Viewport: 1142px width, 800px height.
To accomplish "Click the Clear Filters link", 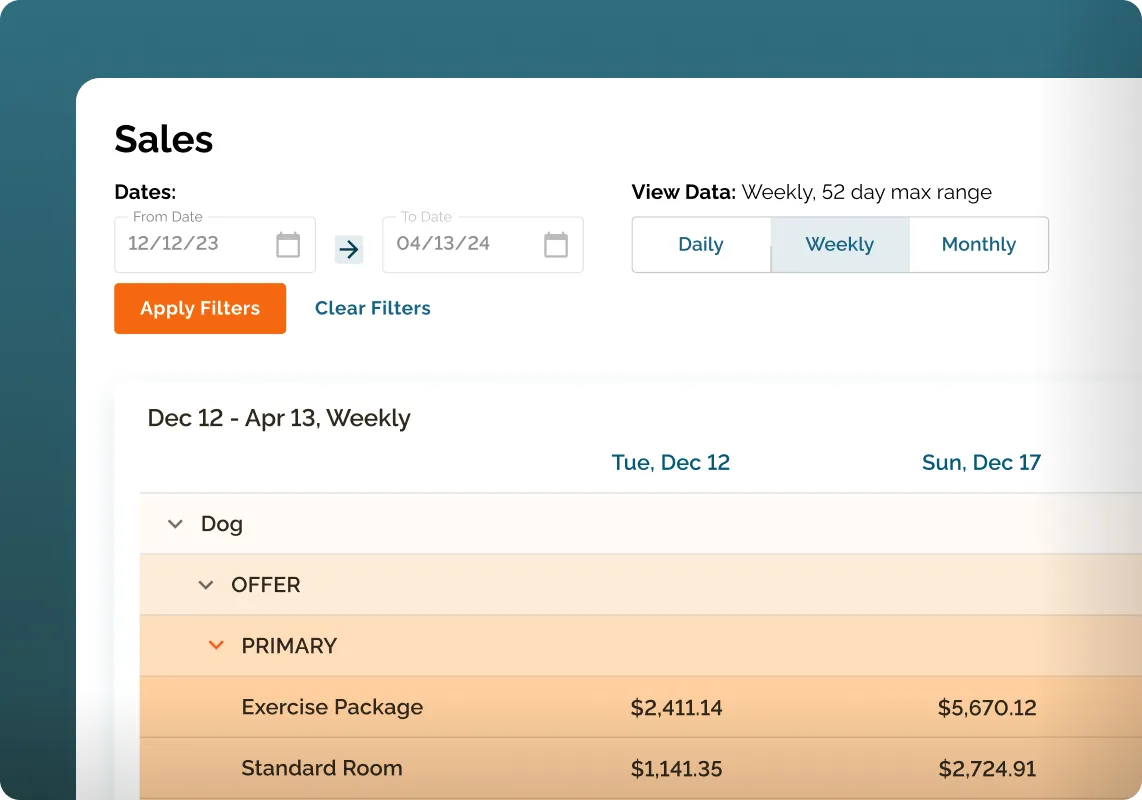I will (372, 308).
